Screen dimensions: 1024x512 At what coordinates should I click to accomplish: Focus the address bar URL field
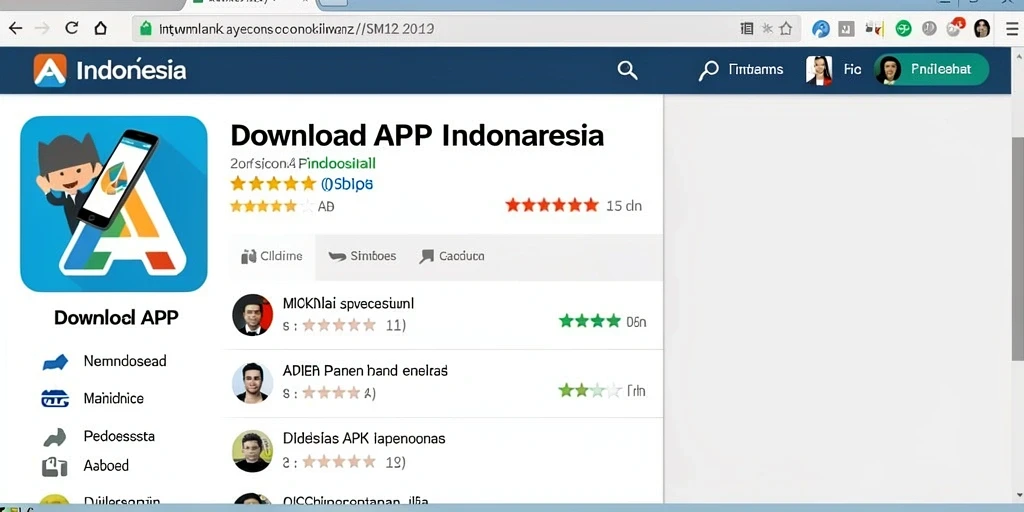pyautogui.click(x=467, y=29)
